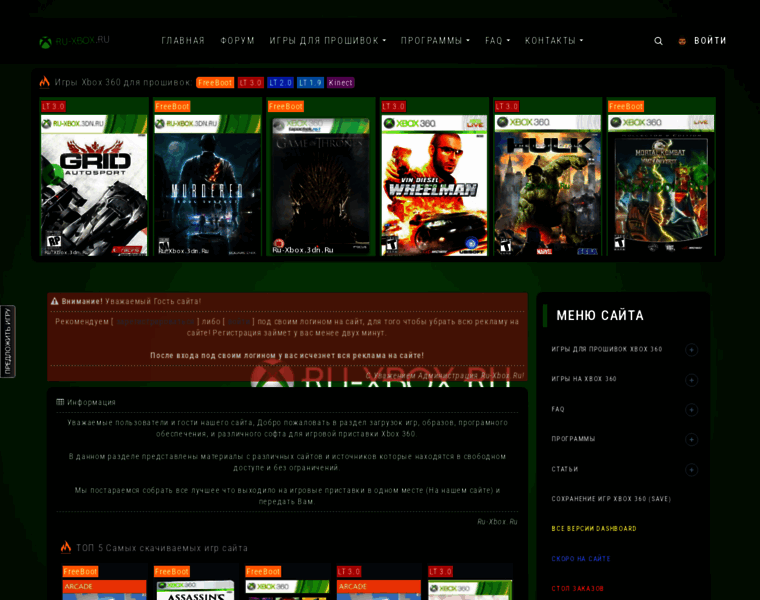Click the registration link in notice box
760x600 pixels.
[x=155, y=321]
